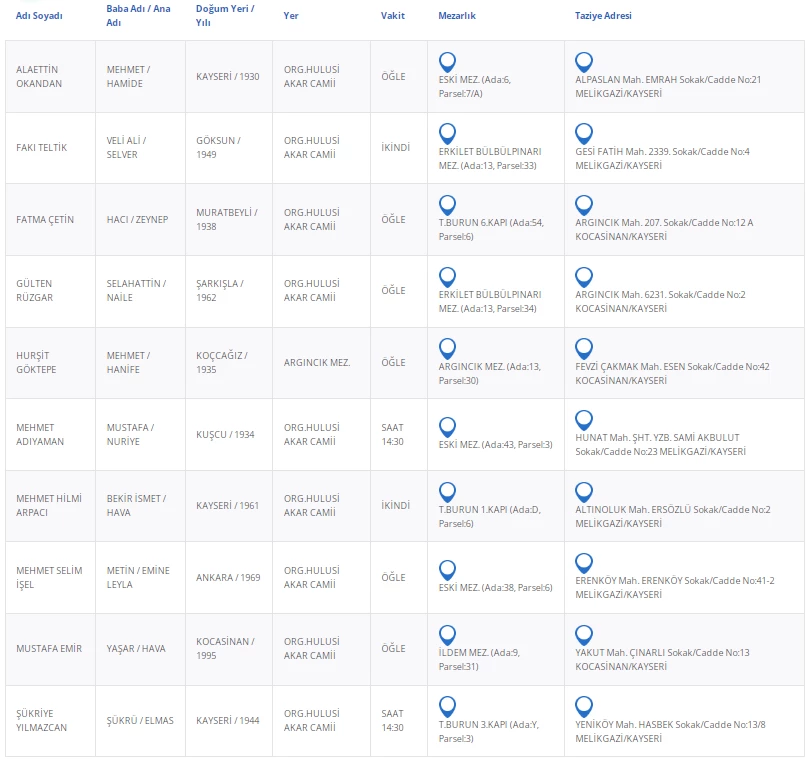Open HUNAT Mah. condolence address map pin
806x759 pixels.
[584, 421]
